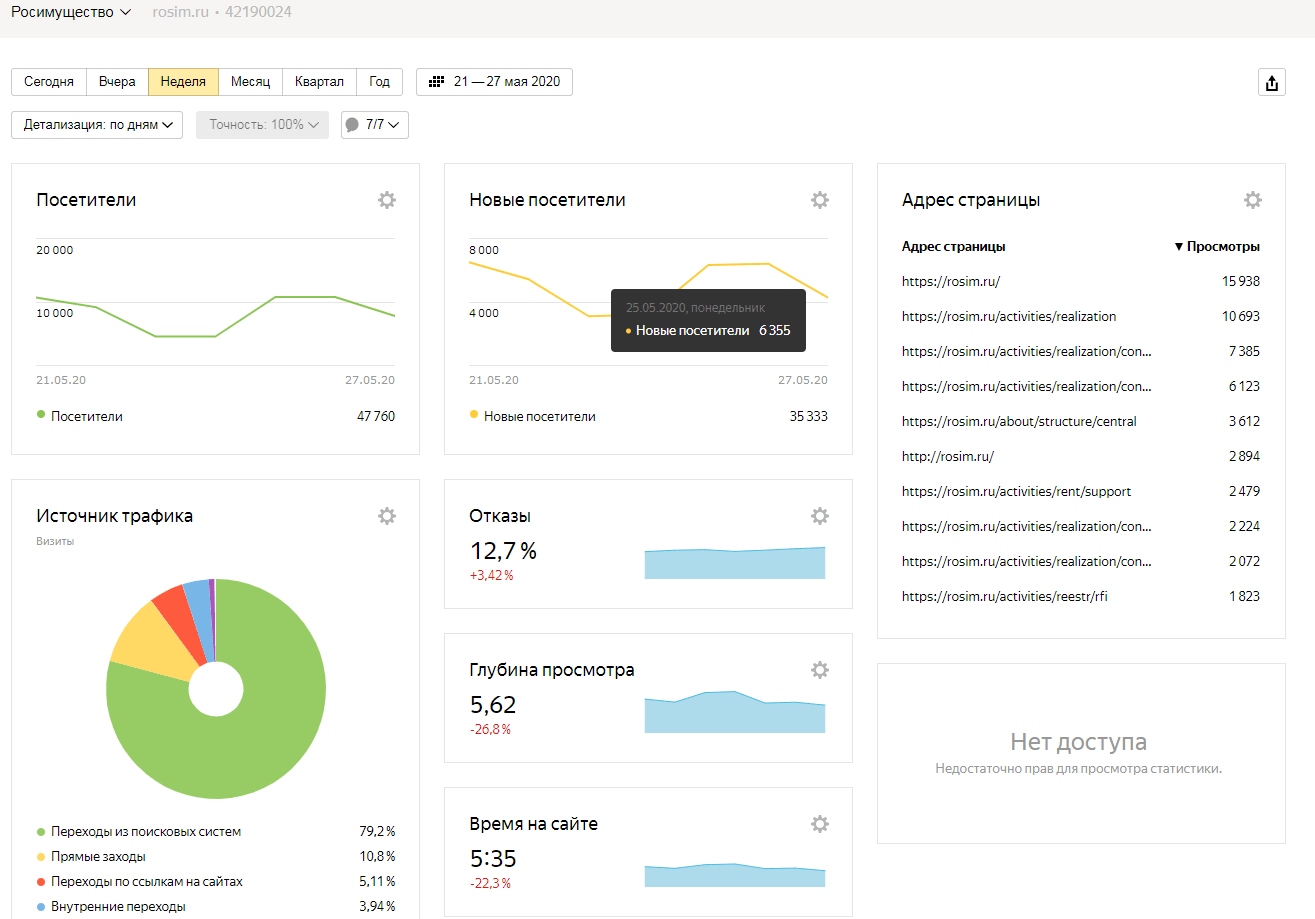Switch to the Сегодня period tab
Viewport: 1315px width, 919px height.
(49, 82)
